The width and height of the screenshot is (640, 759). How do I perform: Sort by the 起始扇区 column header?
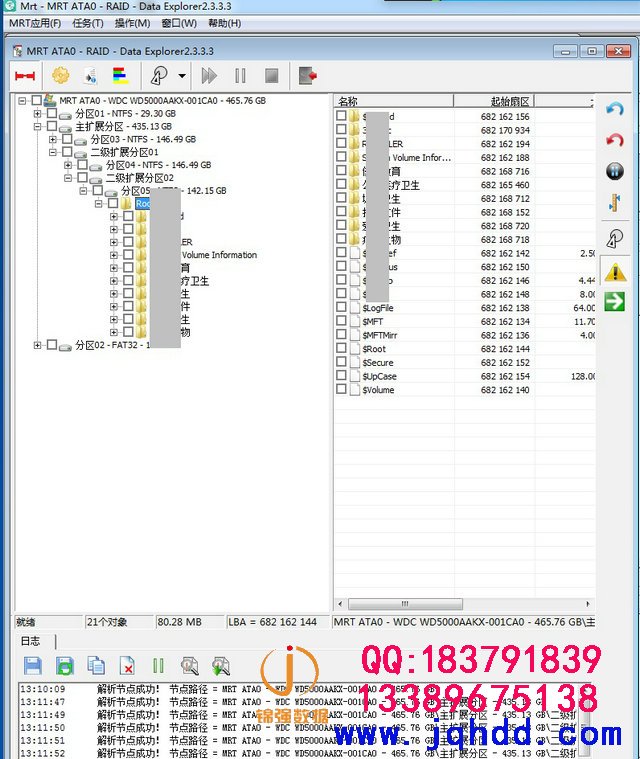(494, 101)
